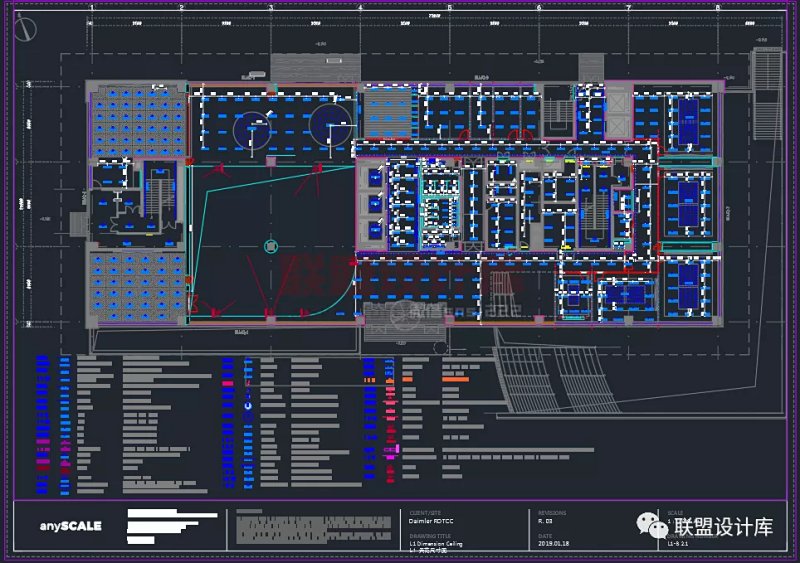Click the 2018.01.18 date field

coord(554,543)
